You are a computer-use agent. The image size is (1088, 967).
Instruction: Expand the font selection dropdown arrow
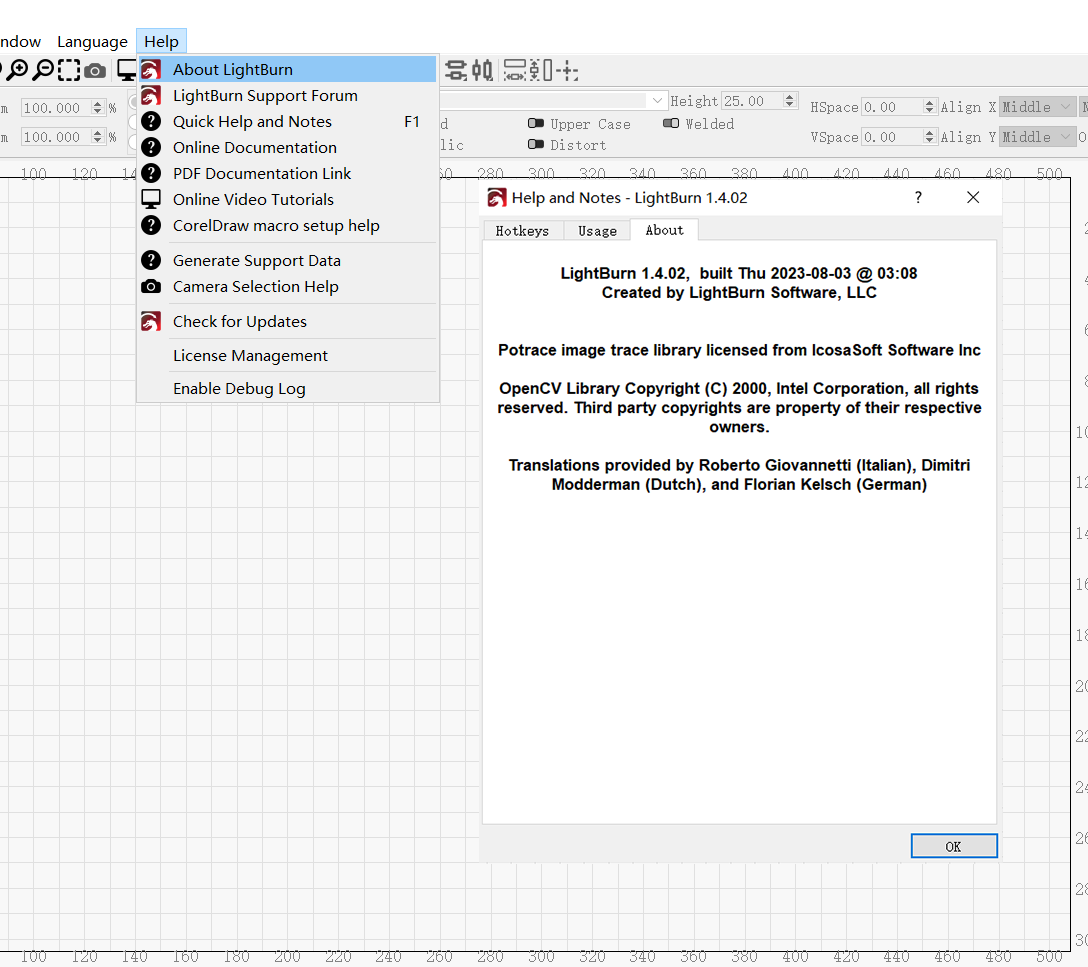(657, 101)
